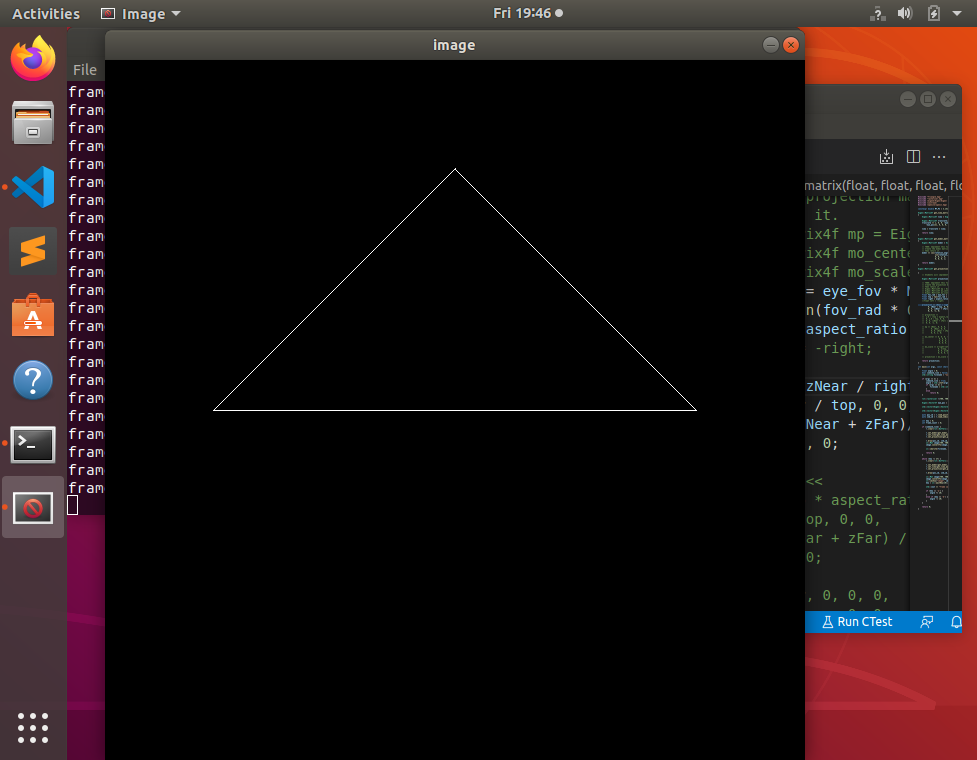Click the notifications bell in status bar
Image resolution: width=977 pixels, height=760 pixels.
tap(957, 622)
